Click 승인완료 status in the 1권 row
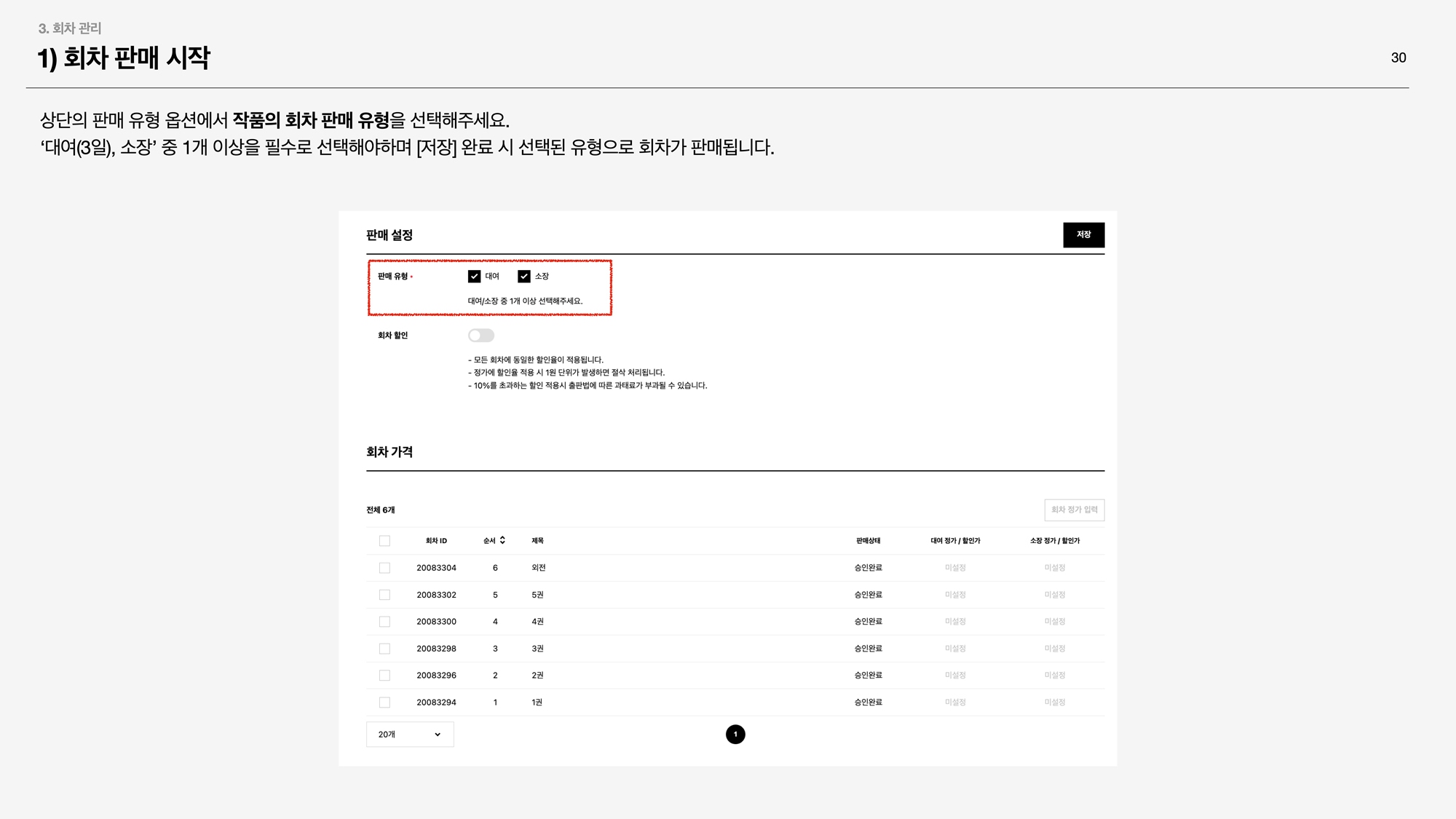The image size is (1456, 819). 868,703
